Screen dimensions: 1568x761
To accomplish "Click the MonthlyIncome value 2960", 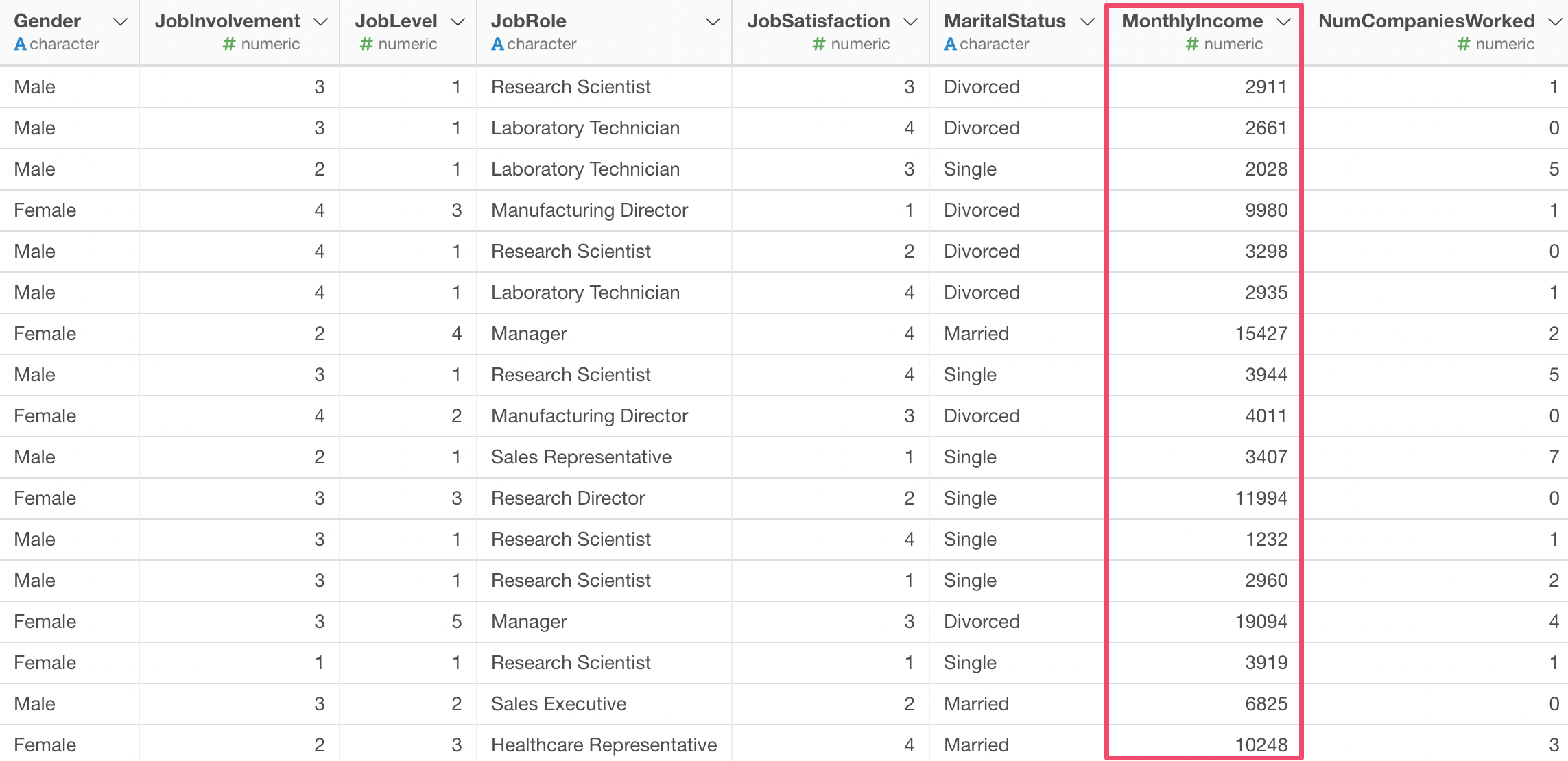I will pyautogui.click(x=1266, y=581).
